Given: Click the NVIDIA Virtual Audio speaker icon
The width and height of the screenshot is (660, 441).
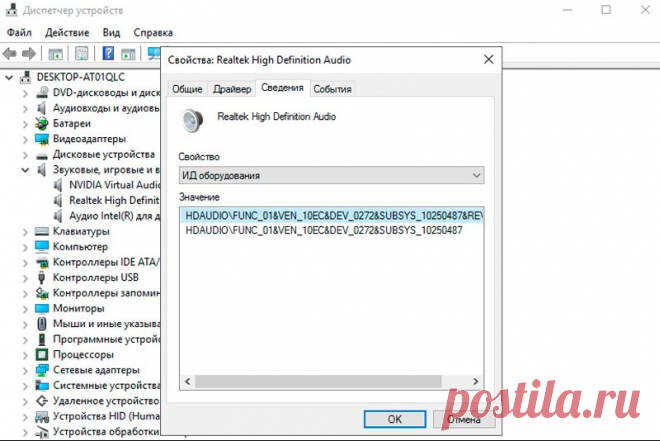Looking at the screenshot, I should pyautogui.click(x=58, y=185).
